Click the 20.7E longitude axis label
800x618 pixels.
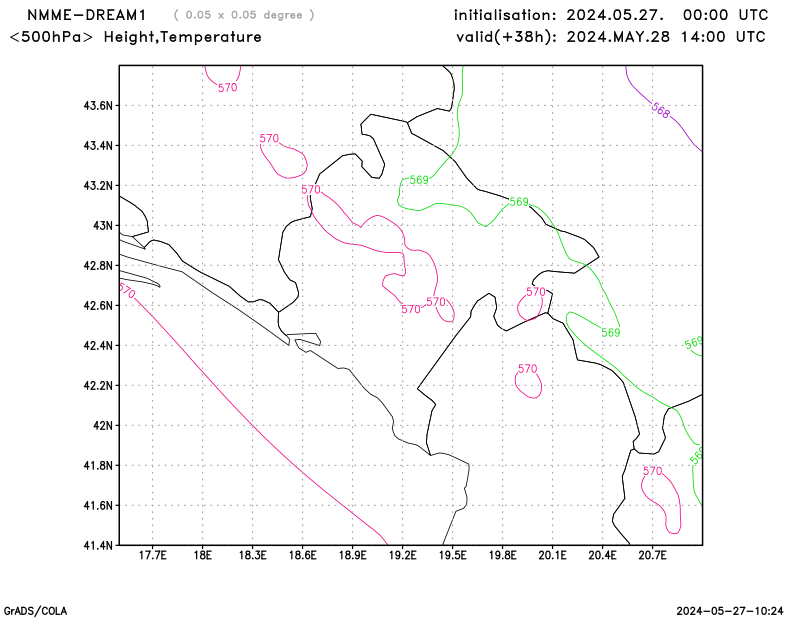pos(653,555)
